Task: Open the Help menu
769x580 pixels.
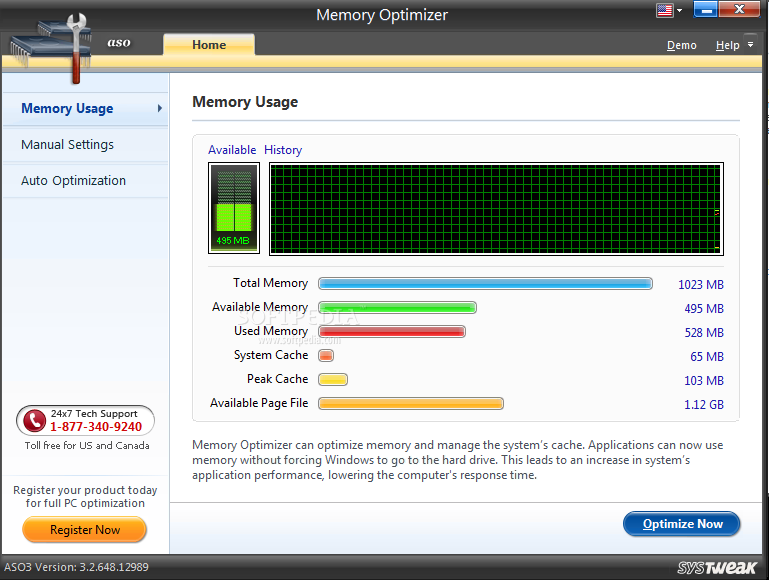Action: (x=727, y=45)
